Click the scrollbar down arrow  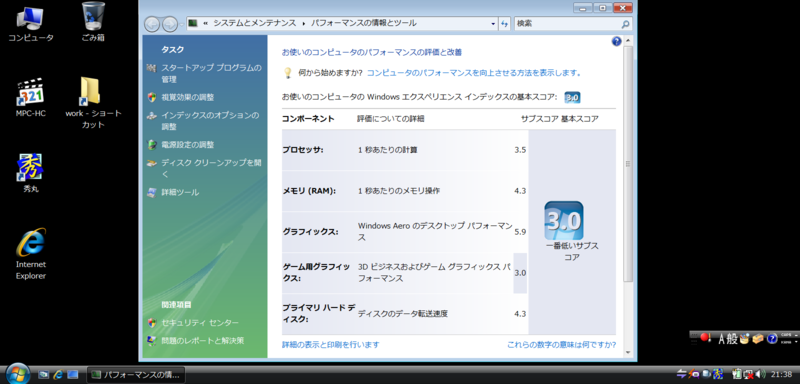[628, 352]
